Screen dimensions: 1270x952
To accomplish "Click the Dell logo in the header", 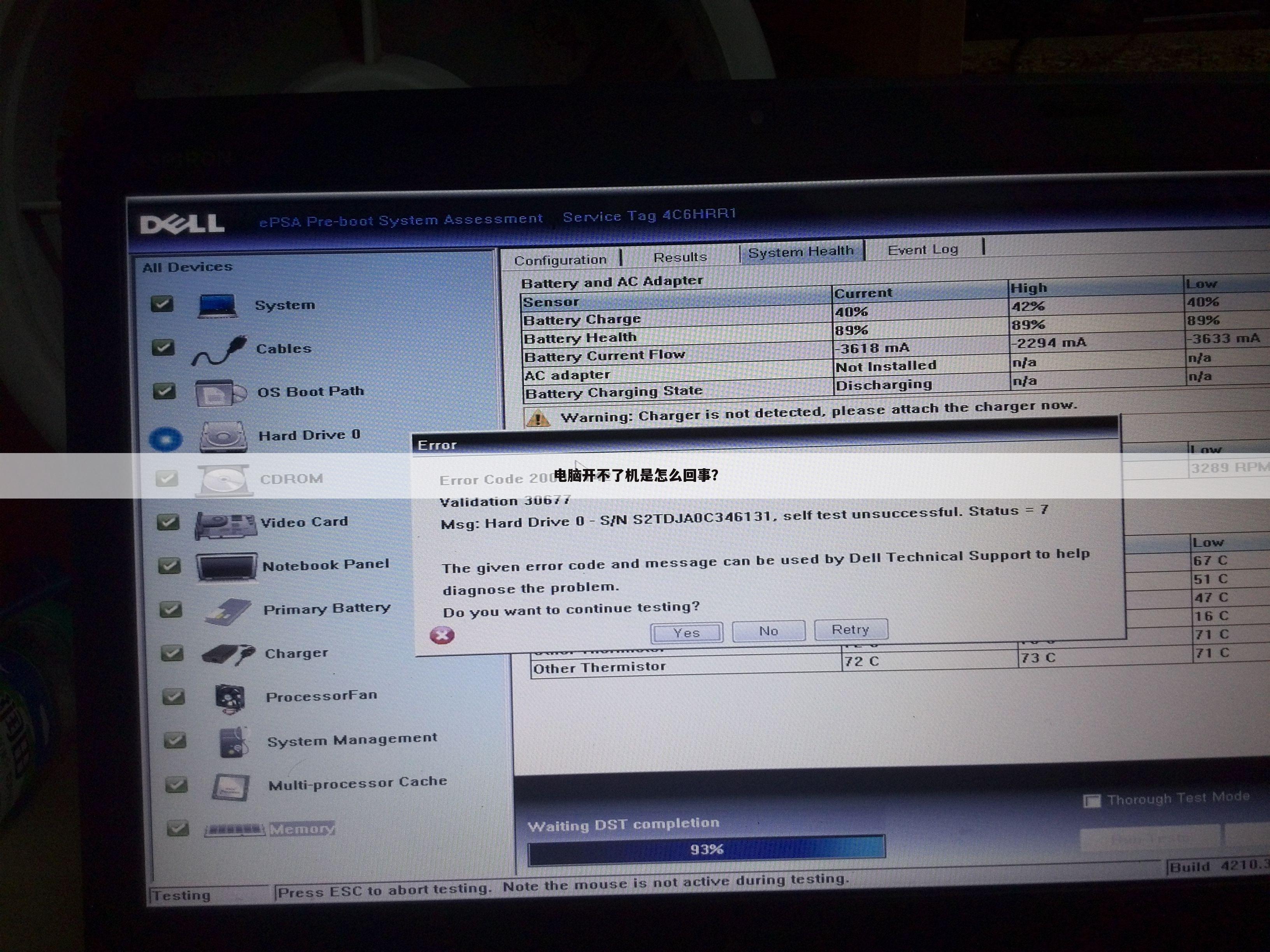I will 182,224.
